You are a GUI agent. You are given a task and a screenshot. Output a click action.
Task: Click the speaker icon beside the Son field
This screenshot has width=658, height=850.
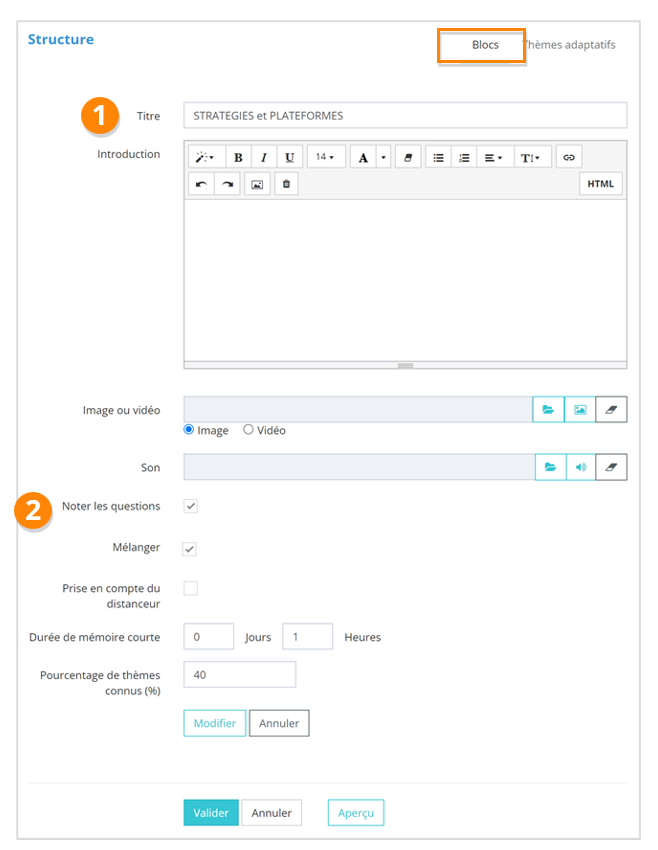coord(579,467)
